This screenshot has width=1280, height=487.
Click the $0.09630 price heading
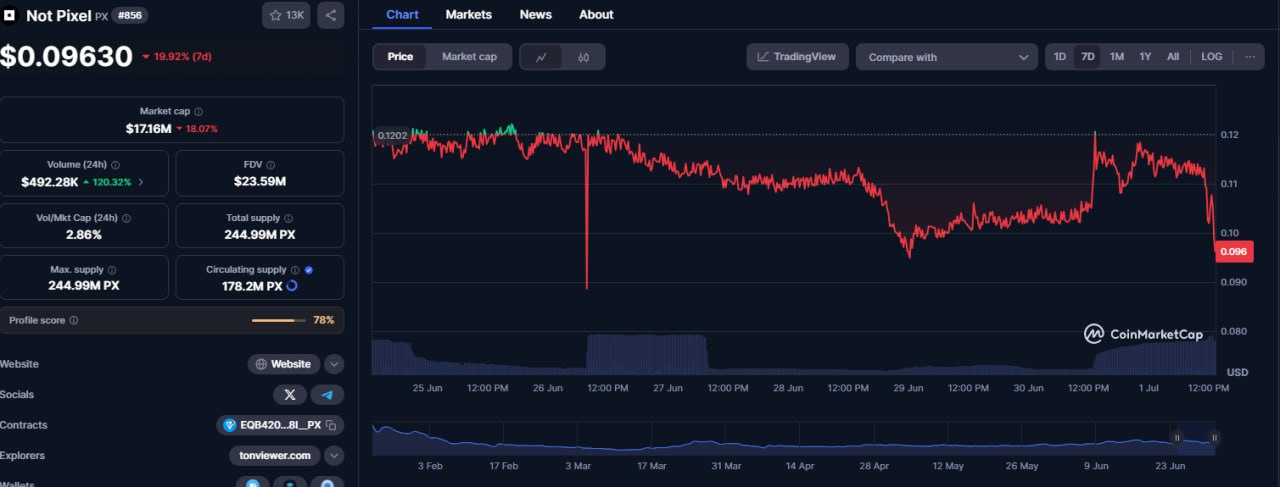tap(66, 57)
